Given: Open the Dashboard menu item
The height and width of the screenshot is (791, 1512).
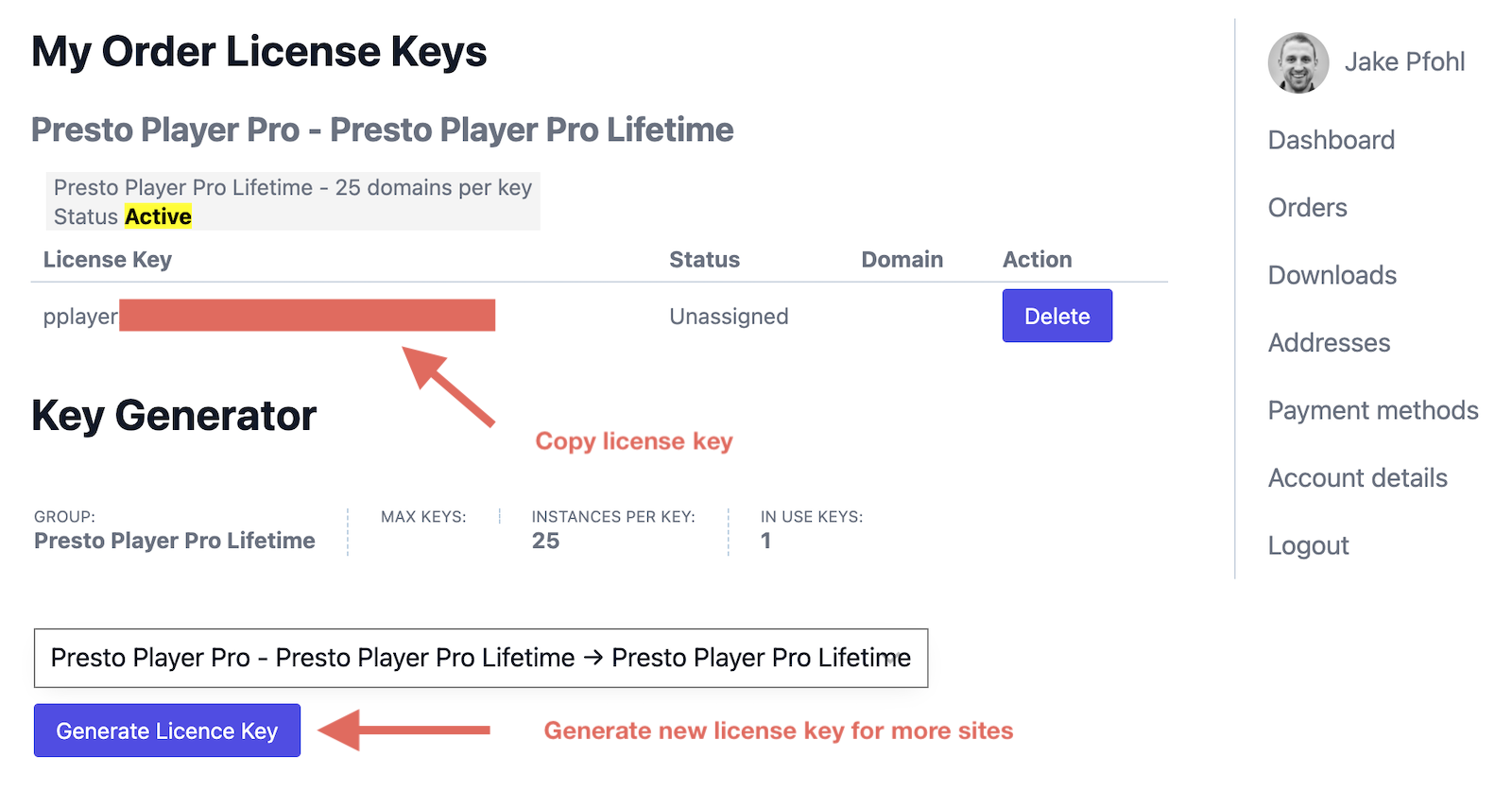Looking at the screenshot, I should click(x=1331, y=140).
